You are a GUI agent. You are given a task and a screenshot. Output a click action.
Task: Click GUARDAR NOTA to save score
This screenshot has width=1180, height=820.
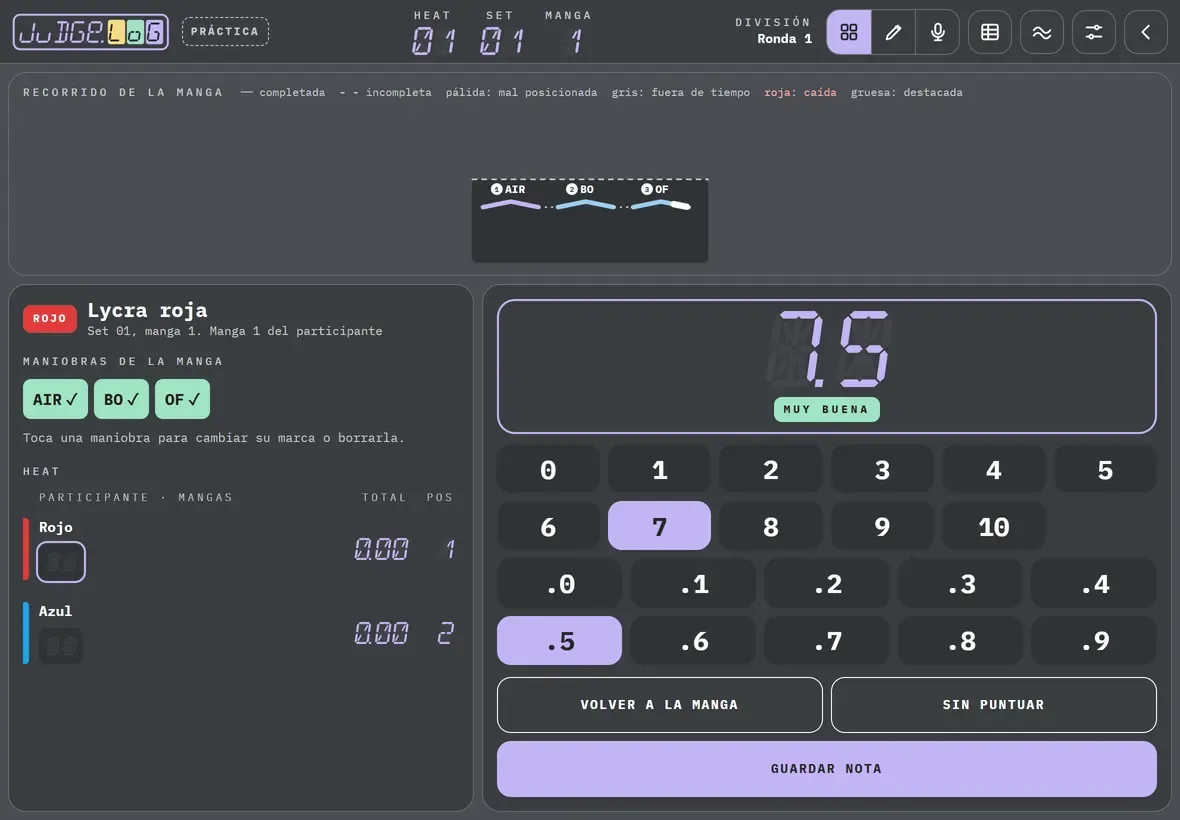[x=826, y=769]
